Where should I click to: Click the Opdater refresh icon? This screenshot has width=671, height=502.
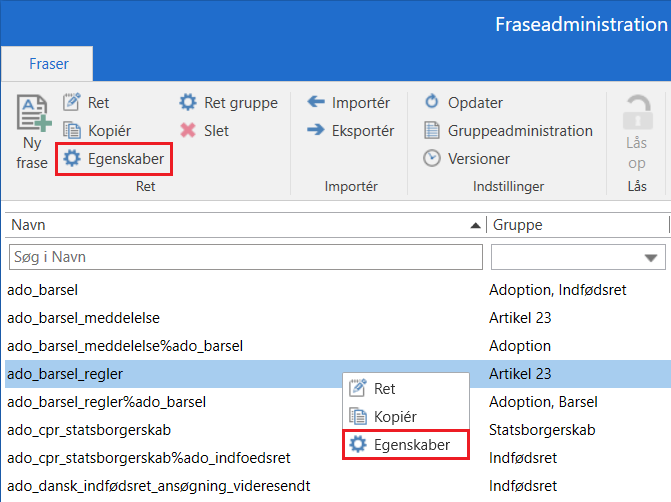(432, 103)
